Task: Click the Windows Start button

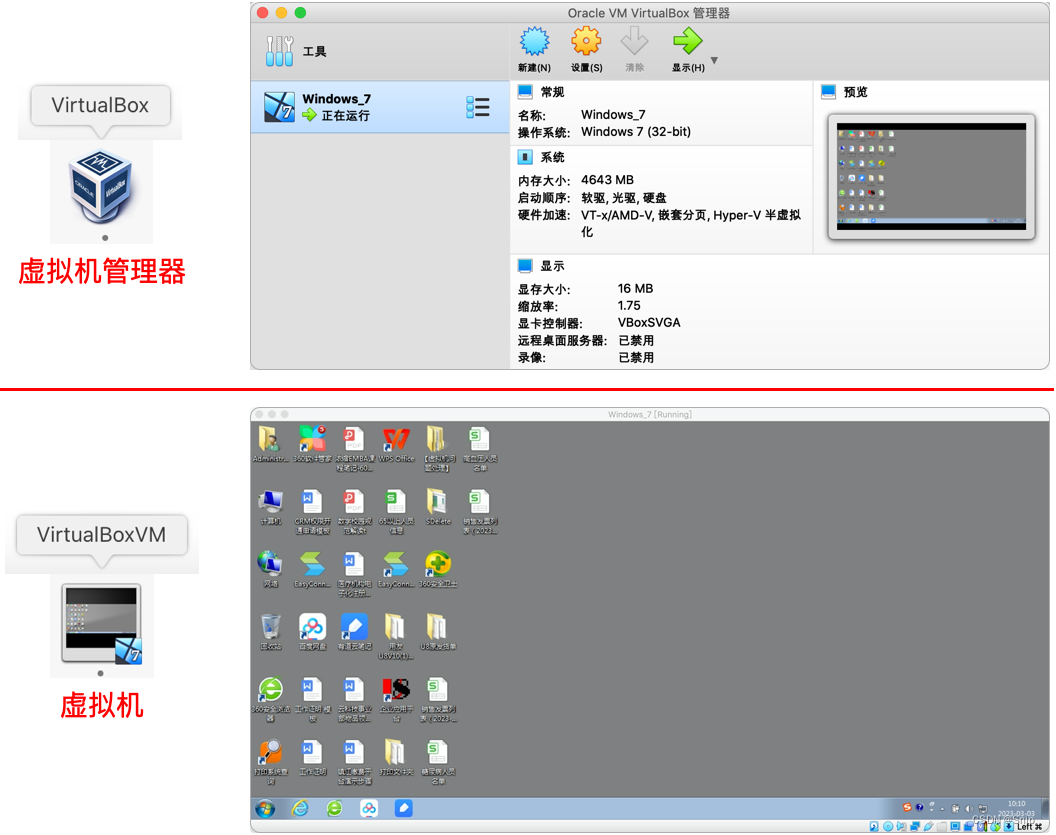Action: pyautogui.click(x=265, y=808)
